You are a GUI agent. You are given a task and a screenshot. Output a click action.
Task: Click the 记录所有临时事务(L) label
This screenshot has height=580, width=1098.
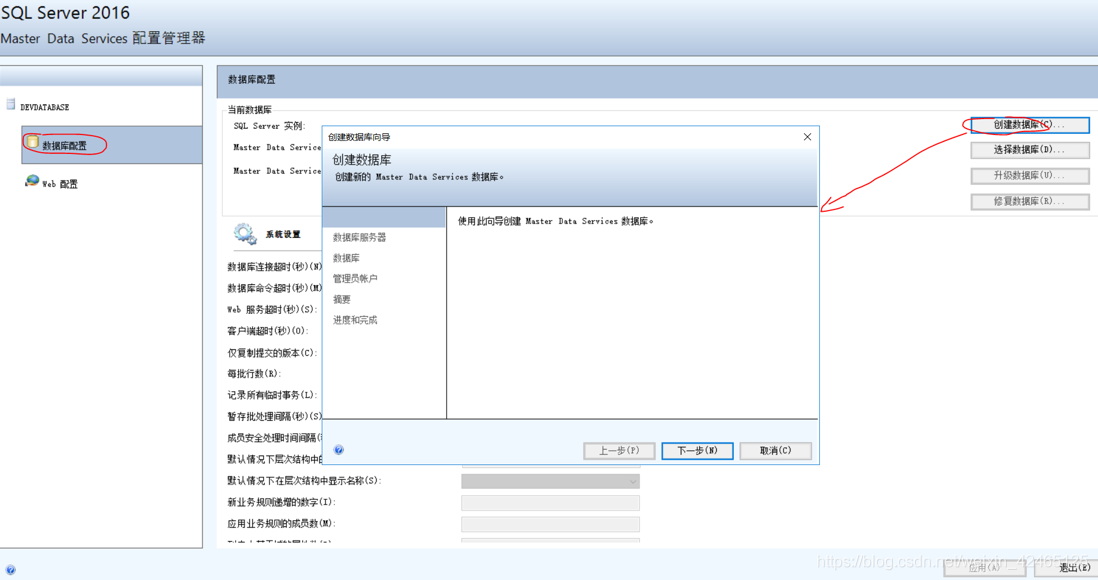pyautogui.click(x=272, y=395)
